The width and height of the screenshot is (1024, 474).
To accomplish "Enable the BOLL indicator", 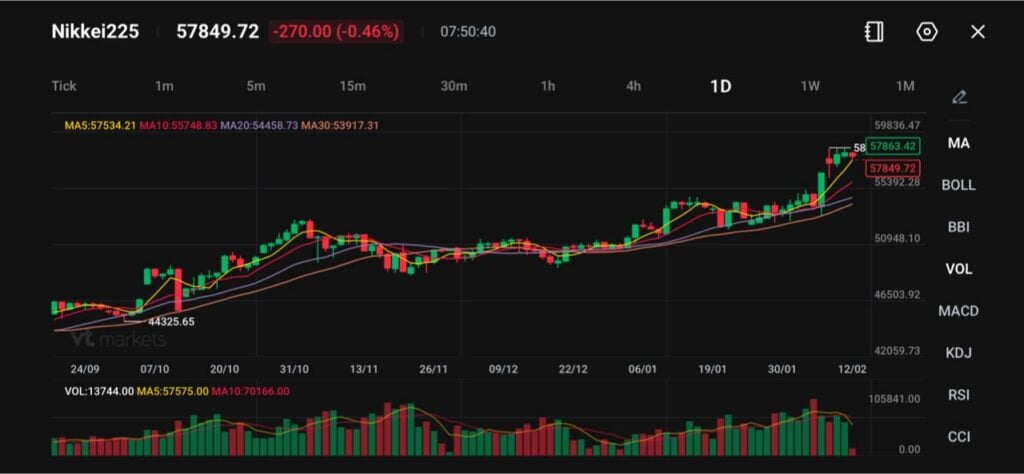I will click(x=958, y=185).
